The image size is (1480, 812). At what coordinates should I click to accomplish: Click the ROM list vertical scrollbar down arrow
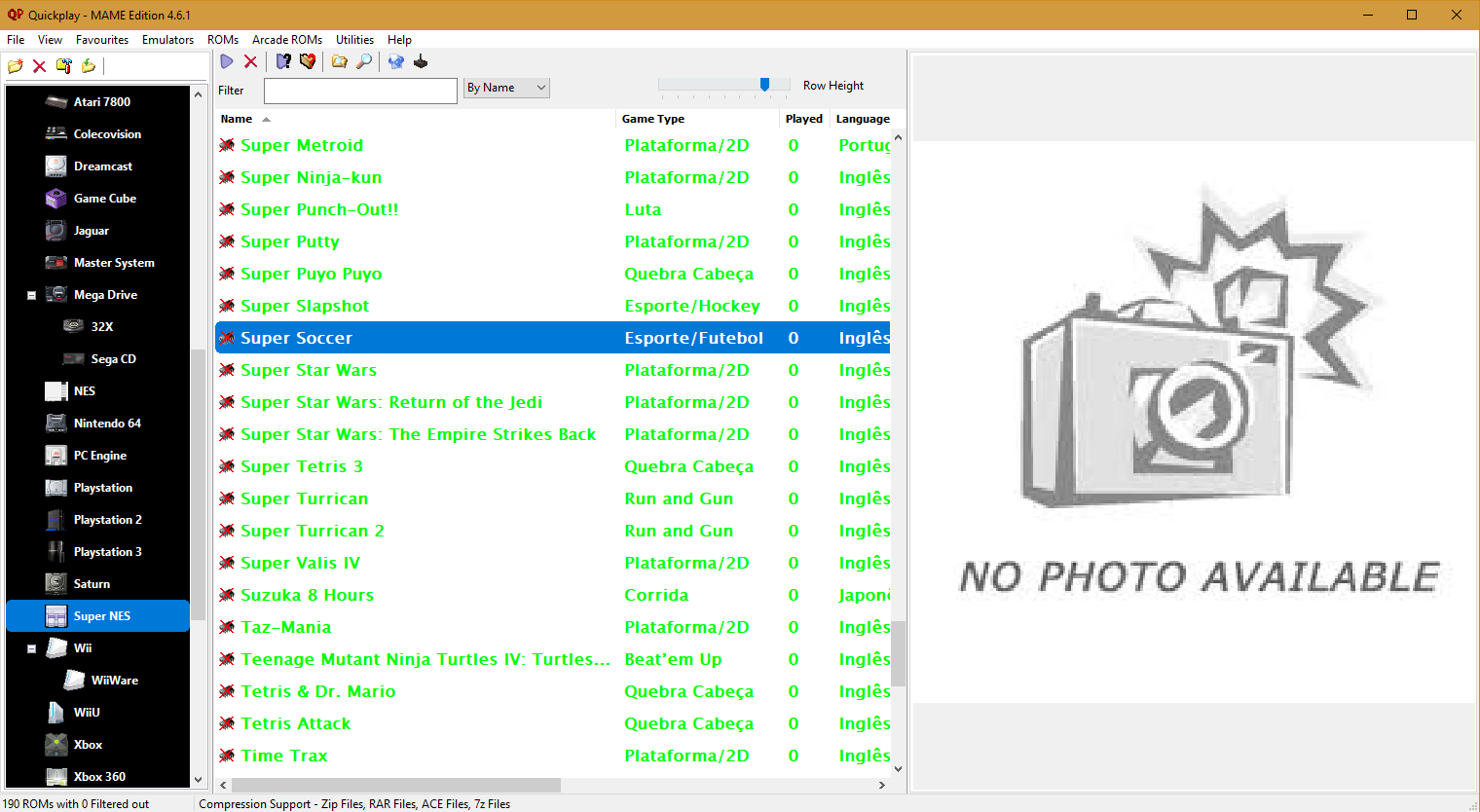click(898, 768)
